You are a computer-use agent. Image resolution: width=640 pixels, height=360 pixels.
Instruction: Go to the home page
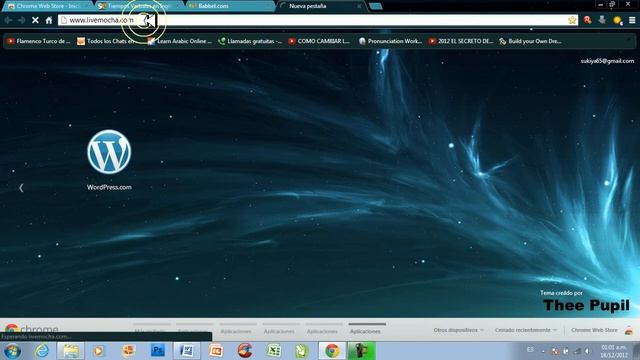(49, 20)
